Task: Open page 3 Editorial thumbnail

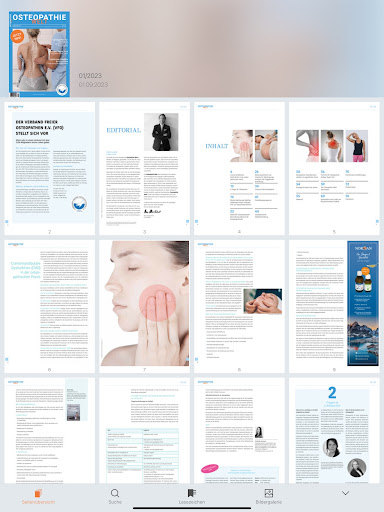Action: click(x=144, y=168)
